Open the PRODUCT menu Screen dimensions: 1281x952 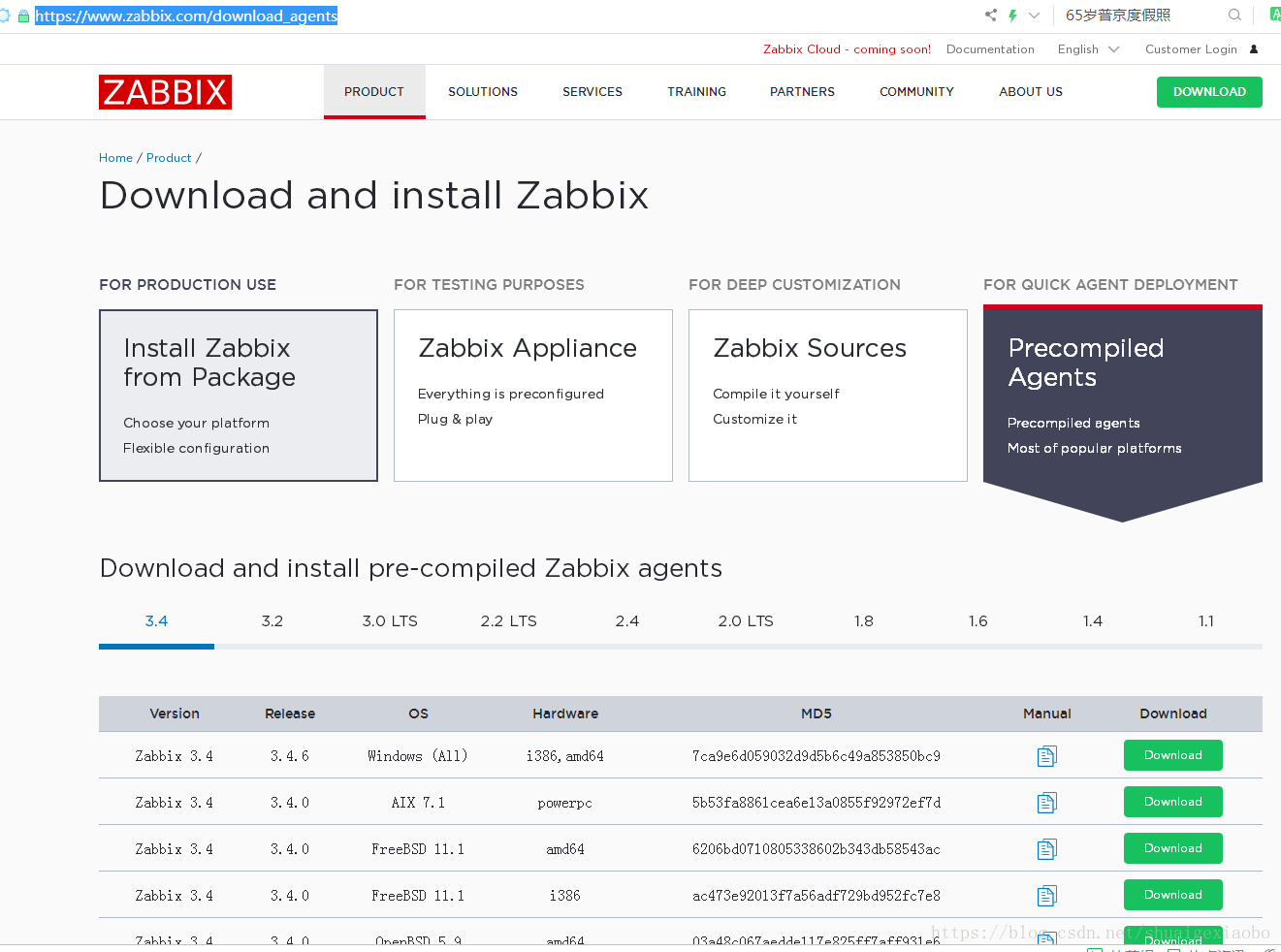tap(374, 92)
